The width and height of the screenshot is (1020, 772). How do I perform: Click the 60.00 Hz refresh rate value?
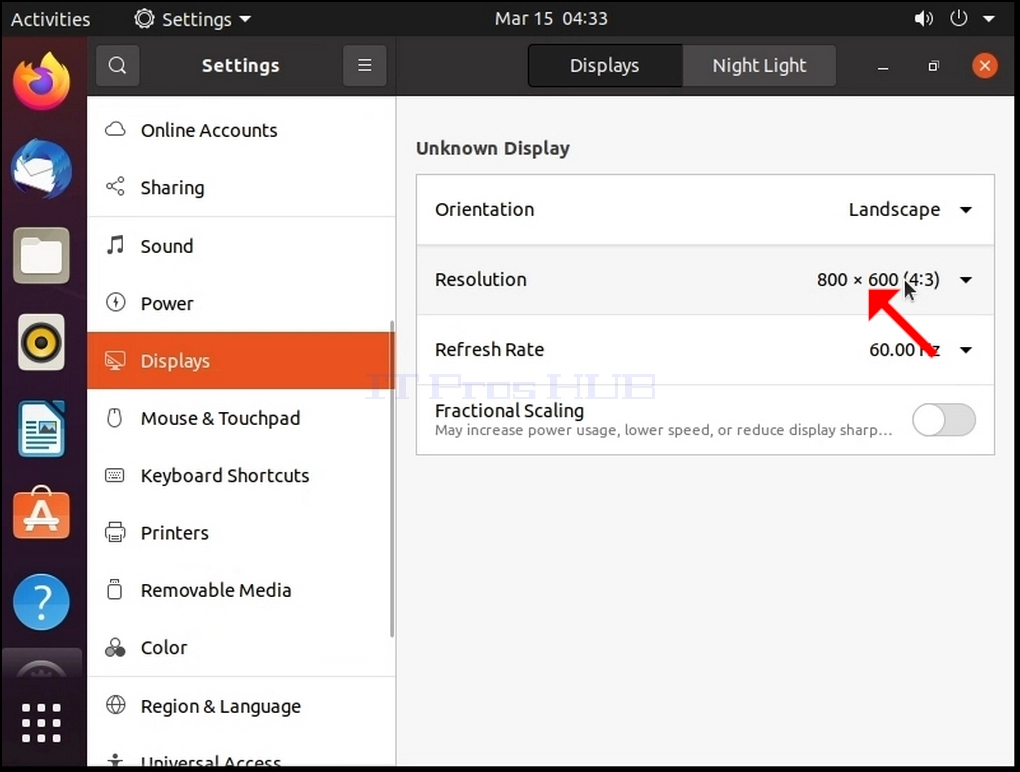[x=905, y=350]
